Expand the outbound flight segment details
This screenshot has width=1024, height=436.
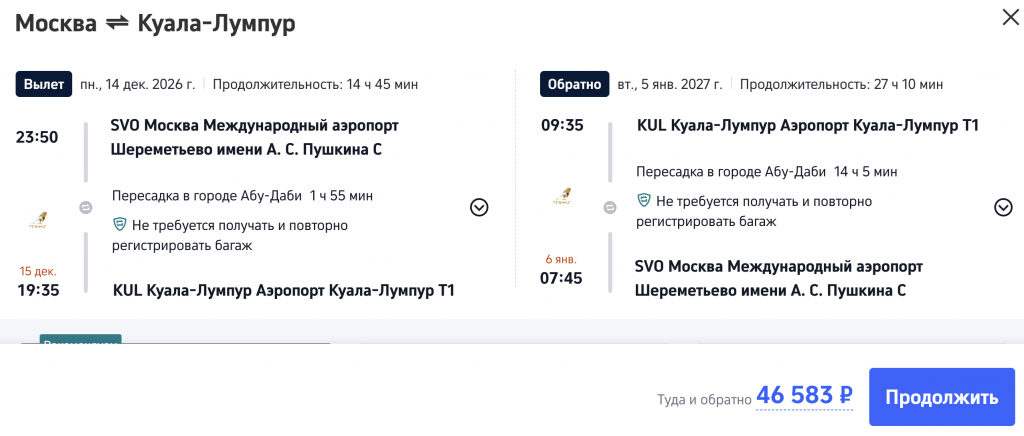pos(479,207)
